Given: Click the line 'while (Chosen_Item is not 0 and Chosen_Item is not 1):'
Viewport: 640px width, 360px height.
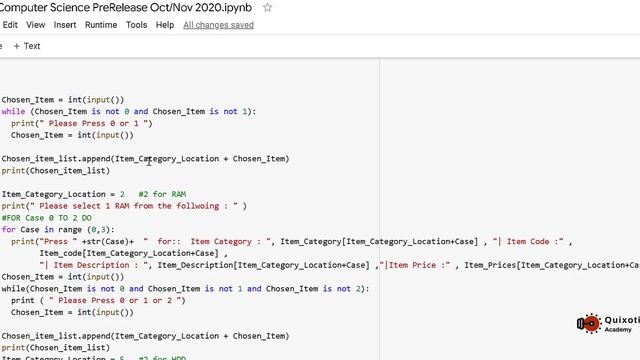Looking at the screenshot, I should pos(129,111).
